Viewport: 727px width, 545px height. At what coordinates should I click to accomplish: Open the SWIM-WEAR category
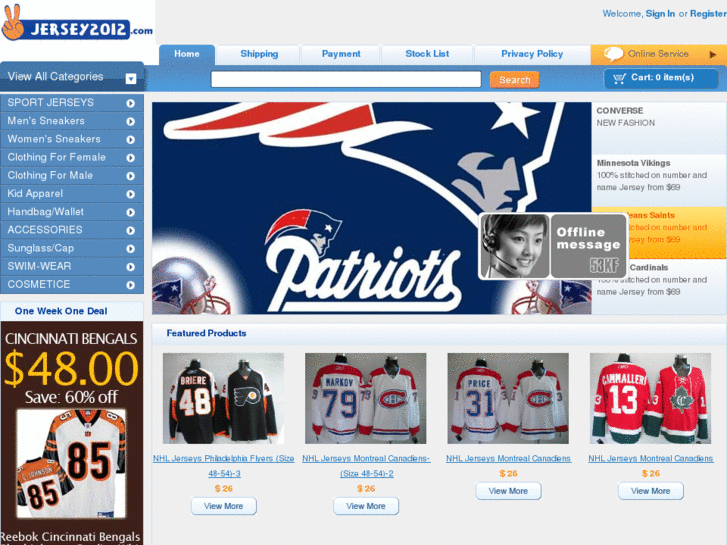click(x=72, y=266)
